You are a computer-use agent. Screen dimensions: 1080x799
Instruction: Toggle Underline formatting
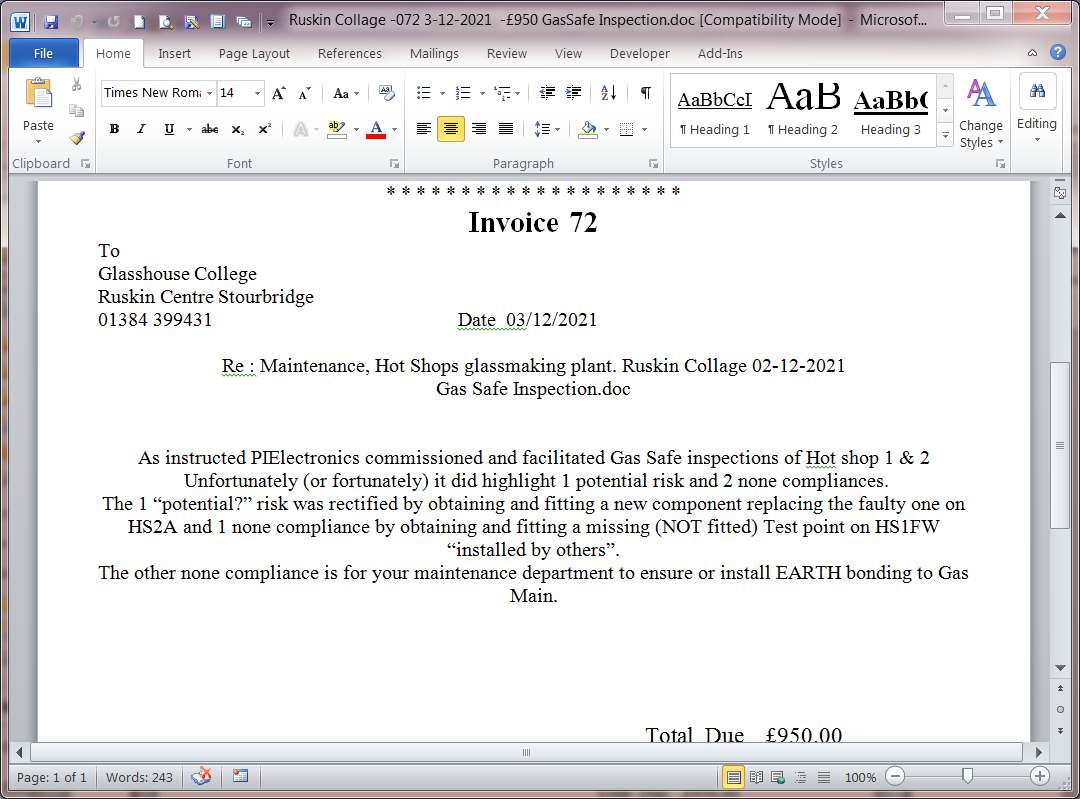[169, 129]
